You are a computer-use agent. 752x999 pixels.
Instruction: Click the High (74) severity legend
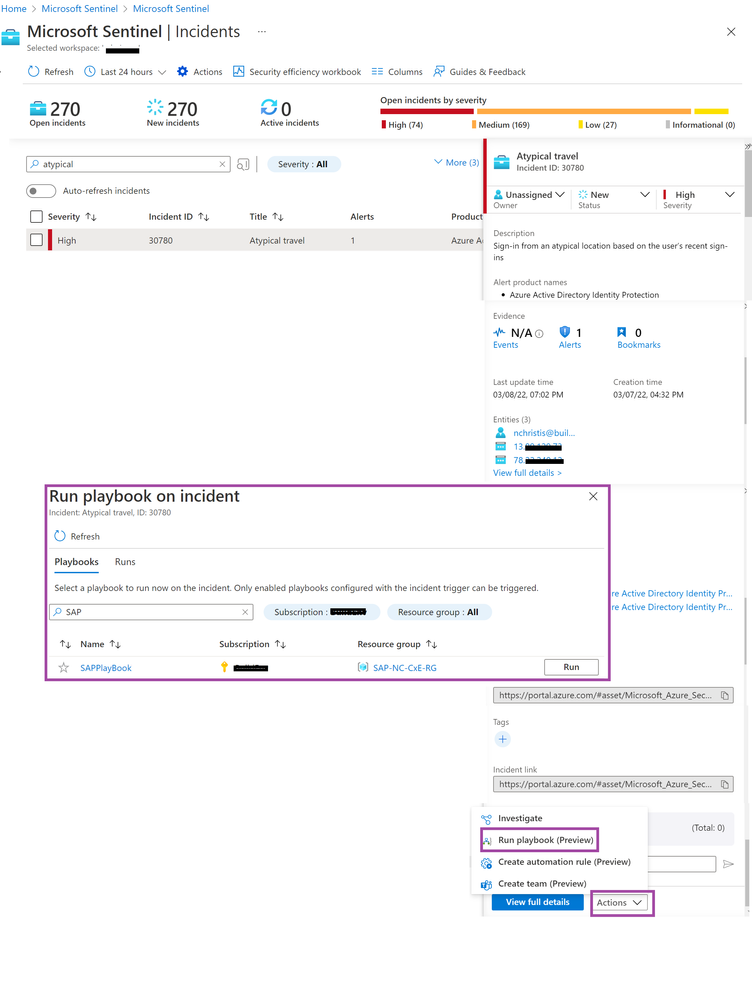402,125
